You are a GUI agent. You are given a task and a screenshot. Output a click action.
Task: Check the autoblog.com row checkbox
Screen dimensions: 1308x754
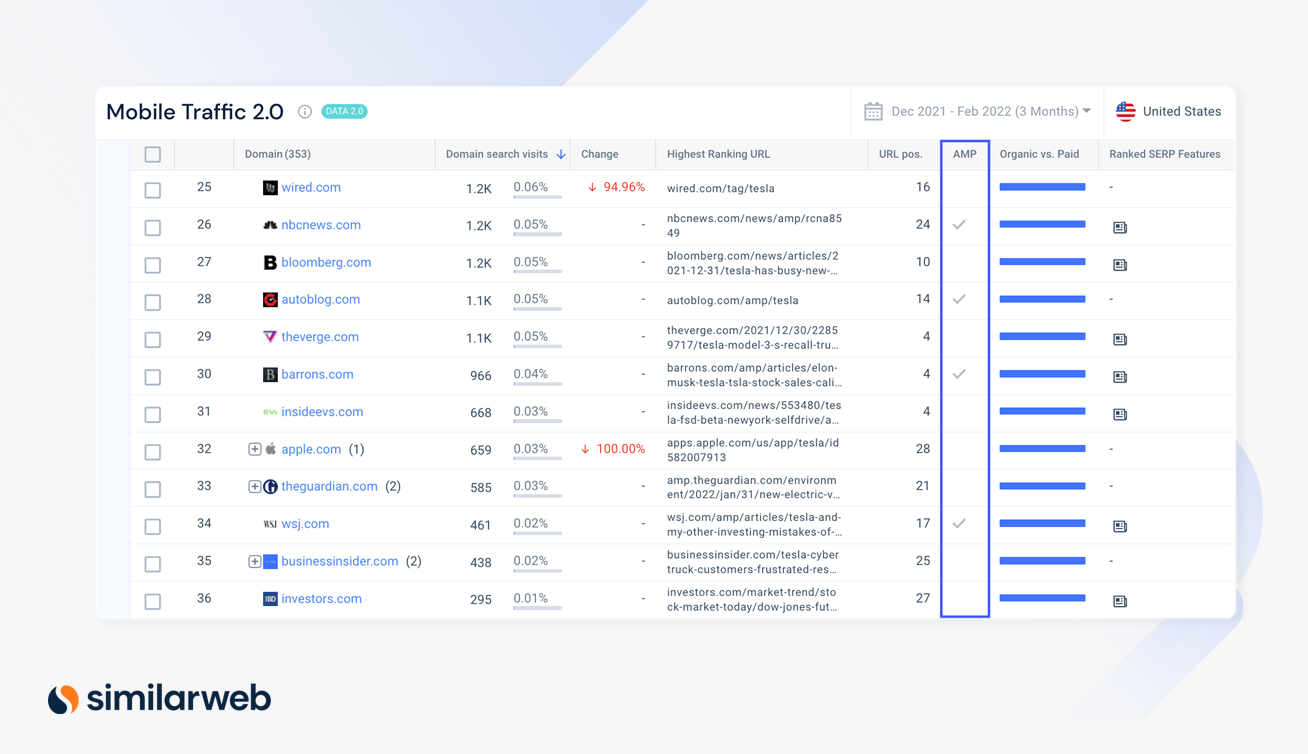click(x=153, y=302)
